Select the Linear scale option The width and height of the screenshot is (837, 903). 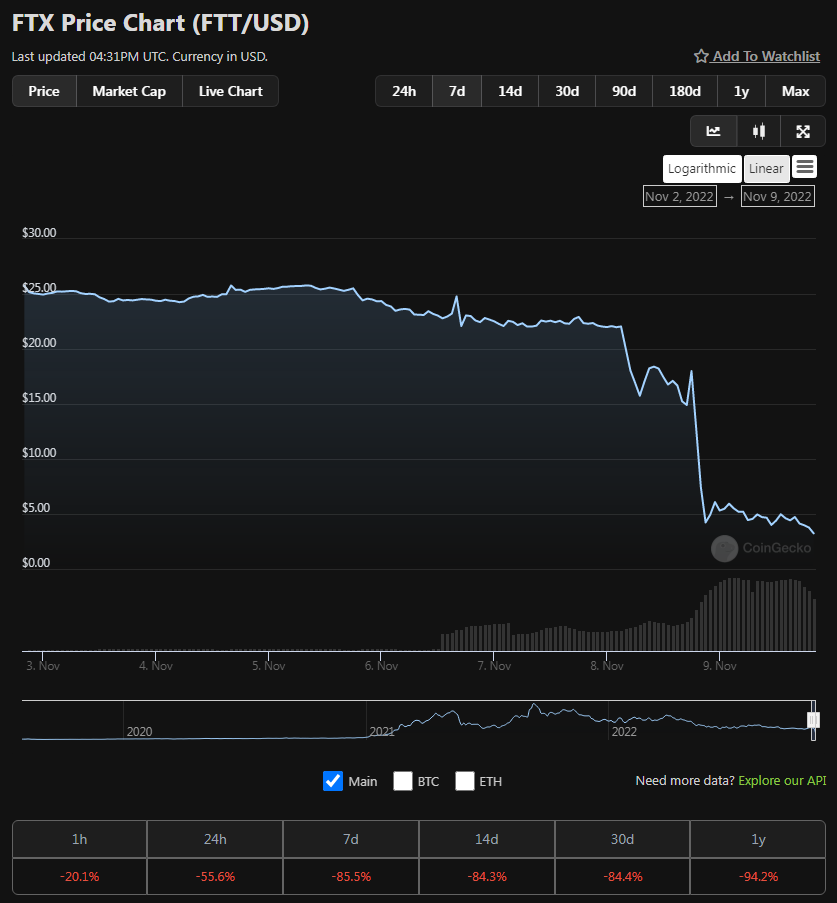click(766, 169)
